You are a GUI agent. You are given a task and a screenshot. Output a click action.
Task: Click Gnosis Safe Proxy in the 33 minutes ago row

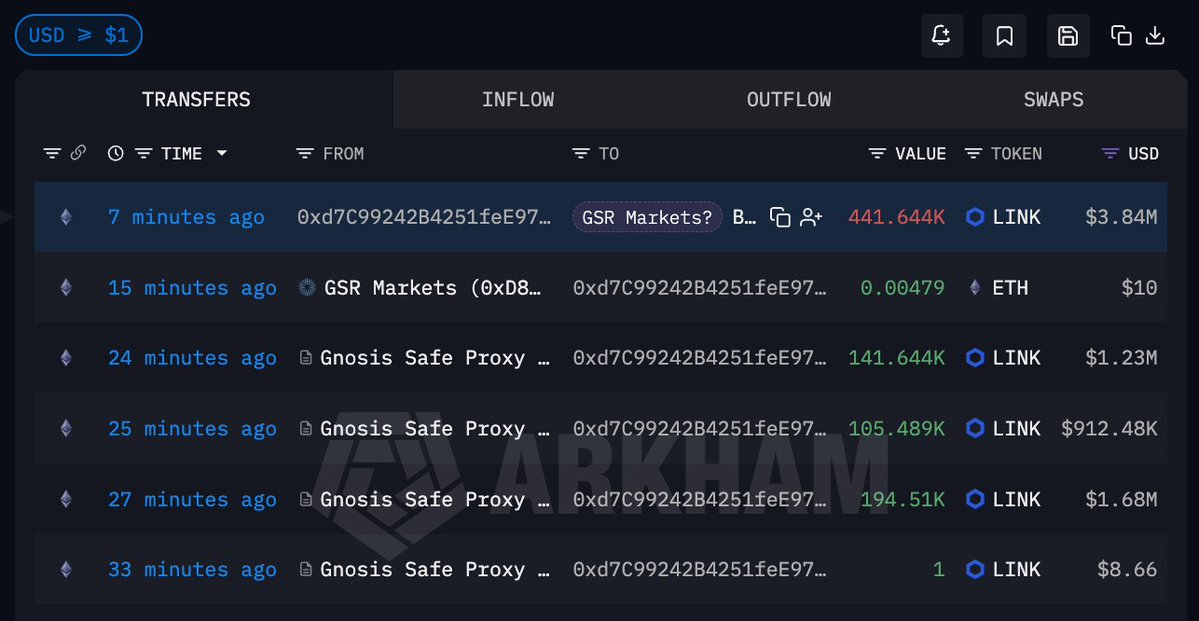[435, 570]
